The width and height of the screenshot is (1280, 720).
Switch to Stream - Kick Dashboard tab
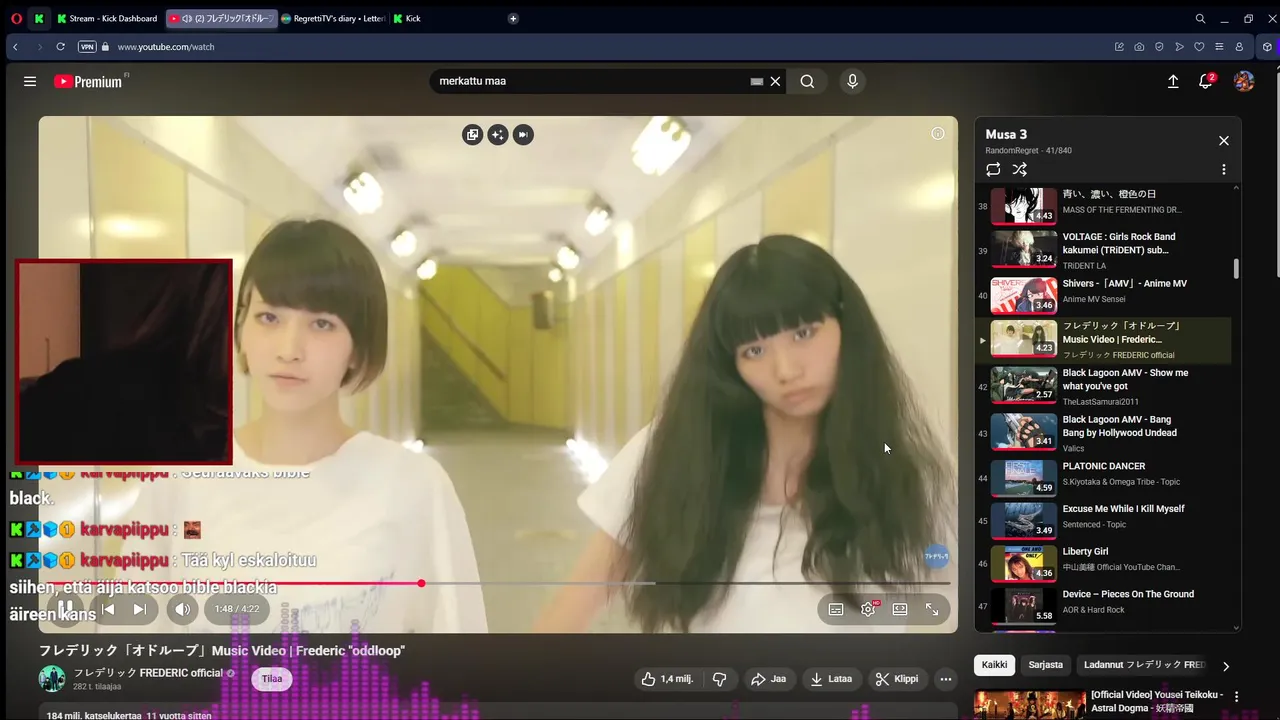click(x=107, y=18)
